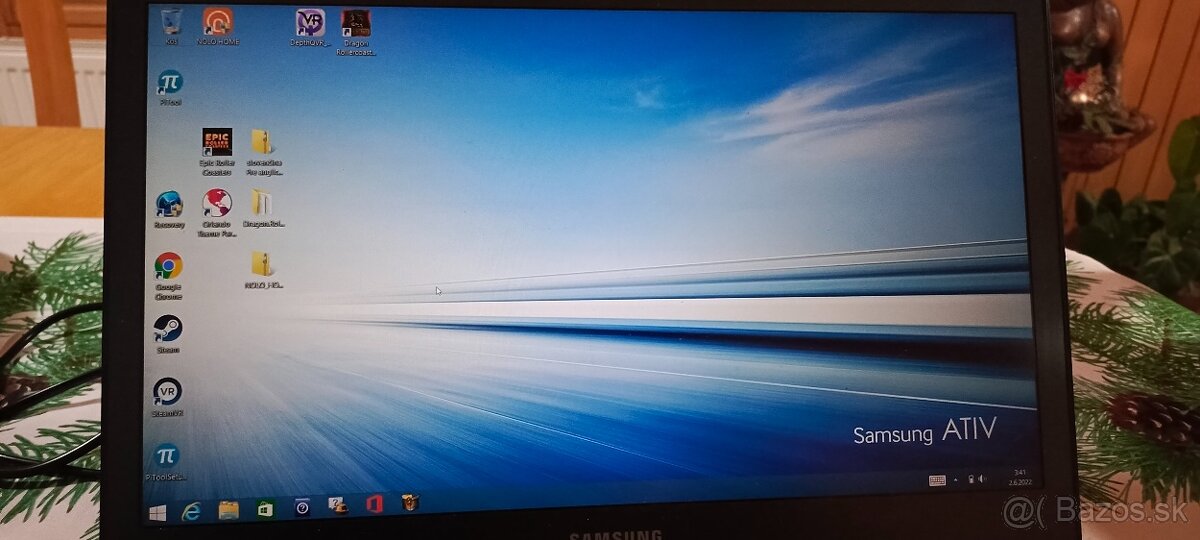This screenshot has height=540, width=1200.
Task: Open the Windows Start button
Action: 157,511
